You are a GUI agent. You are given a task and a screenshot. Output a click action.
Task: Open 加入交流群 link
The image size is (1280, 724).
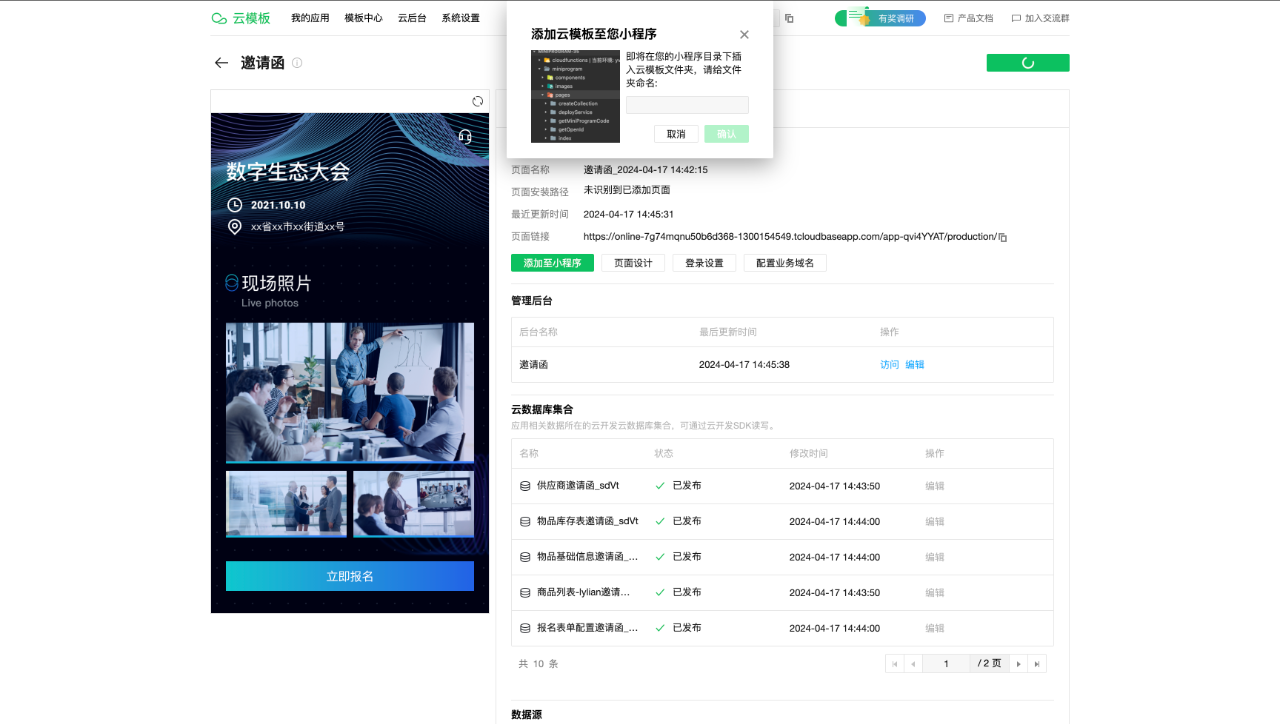[x=1040, y=18]
